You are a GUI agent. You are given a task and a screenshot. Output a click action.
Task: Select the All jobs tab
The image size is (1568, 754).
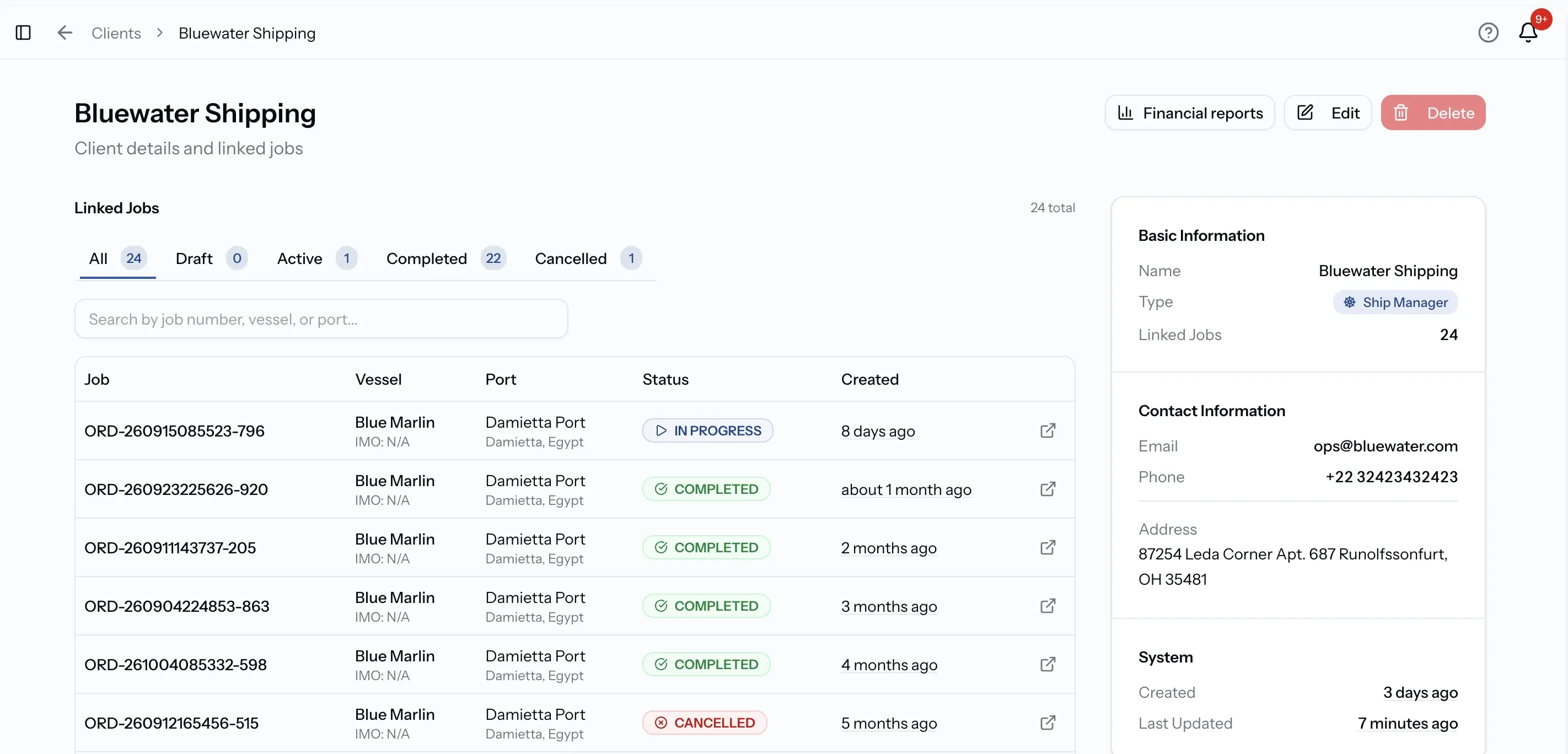(117, 258)
